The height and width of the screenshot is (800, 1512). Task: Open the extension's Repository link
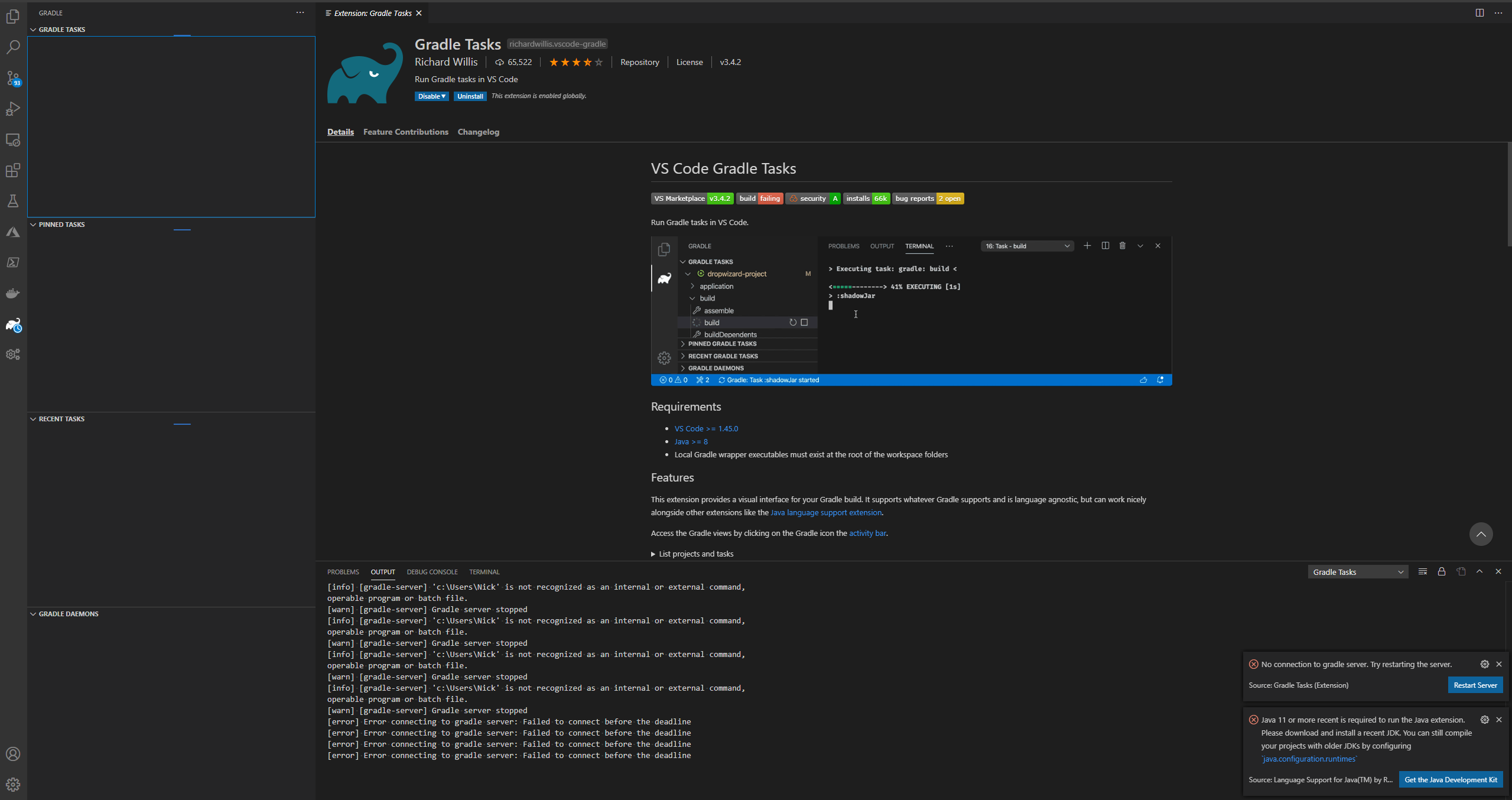coord(639,61)
